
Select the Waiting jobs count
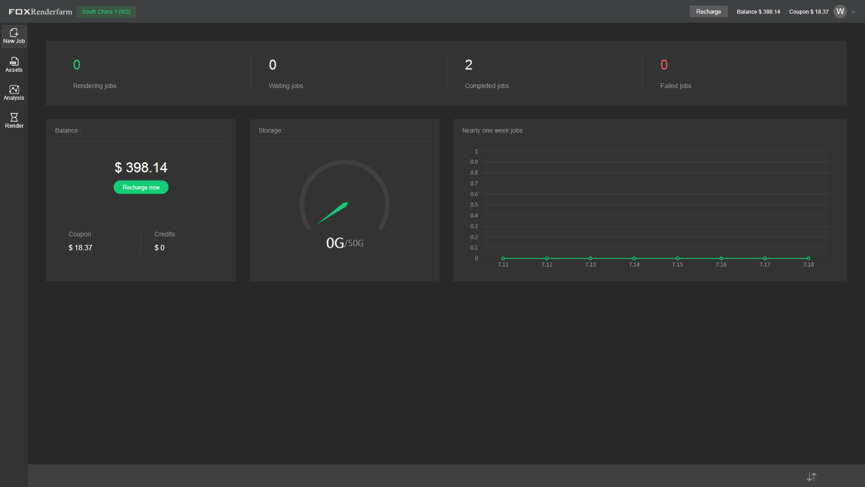point(273,65)
